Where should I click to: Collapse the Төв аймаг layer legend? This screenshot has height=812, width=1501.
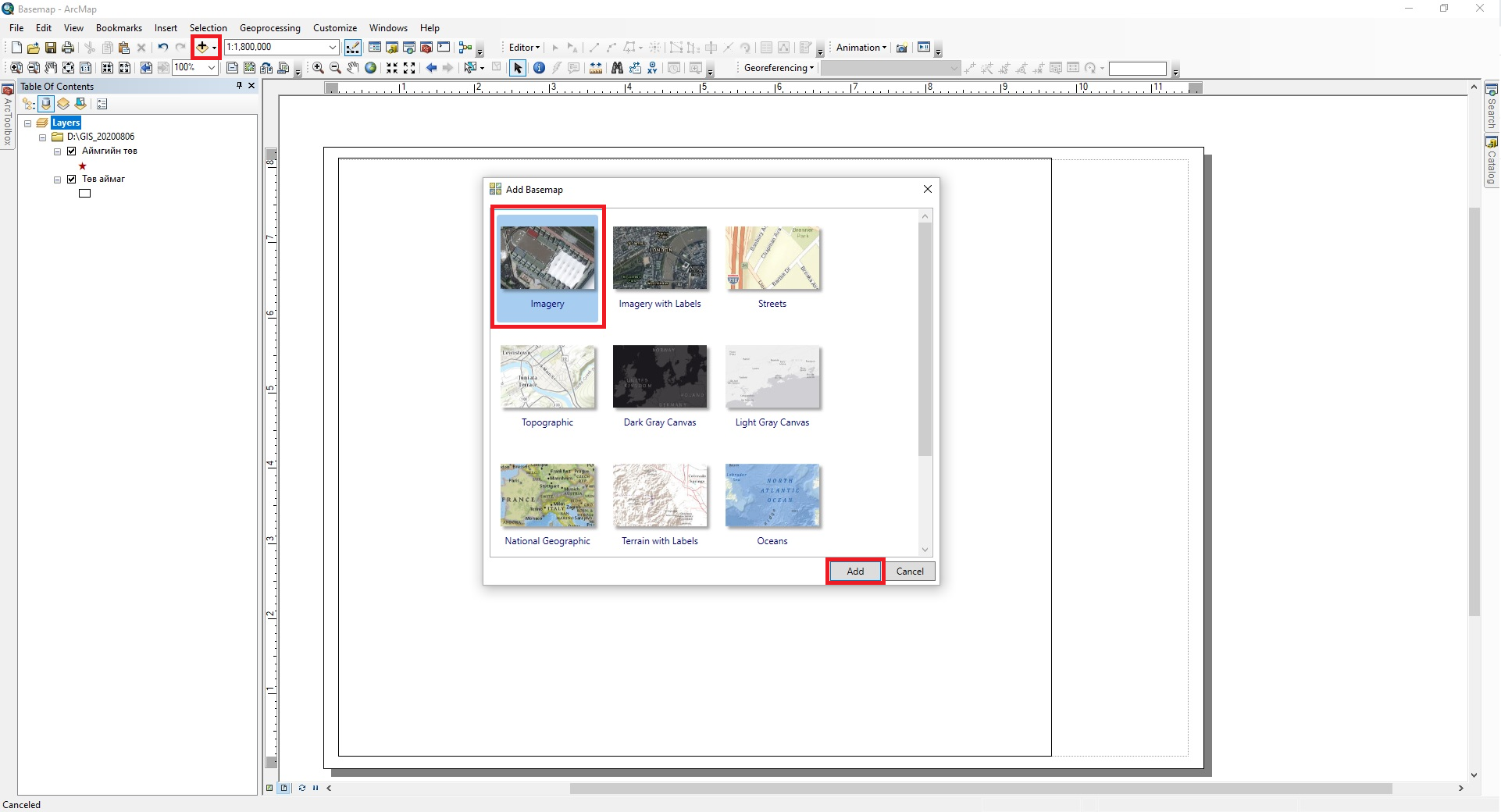(58, 180)
